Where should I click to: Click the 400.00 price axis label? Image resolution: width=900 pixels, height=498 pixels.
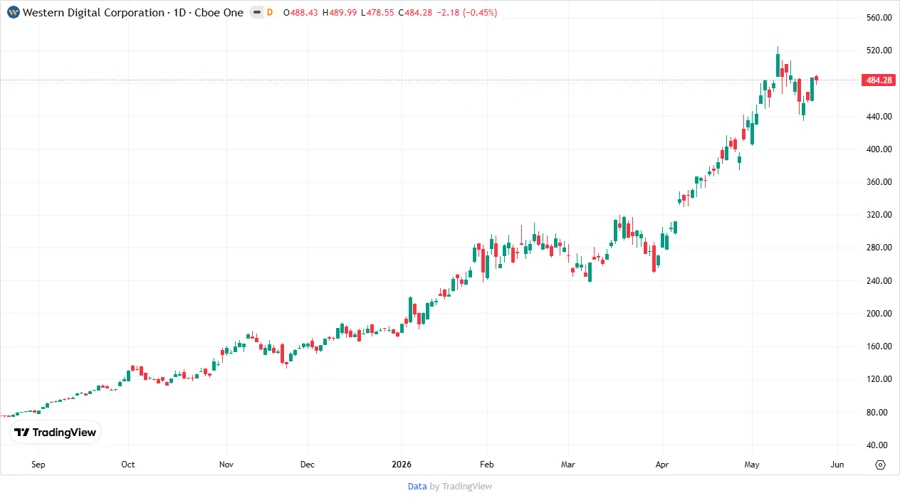coord(879,149)
